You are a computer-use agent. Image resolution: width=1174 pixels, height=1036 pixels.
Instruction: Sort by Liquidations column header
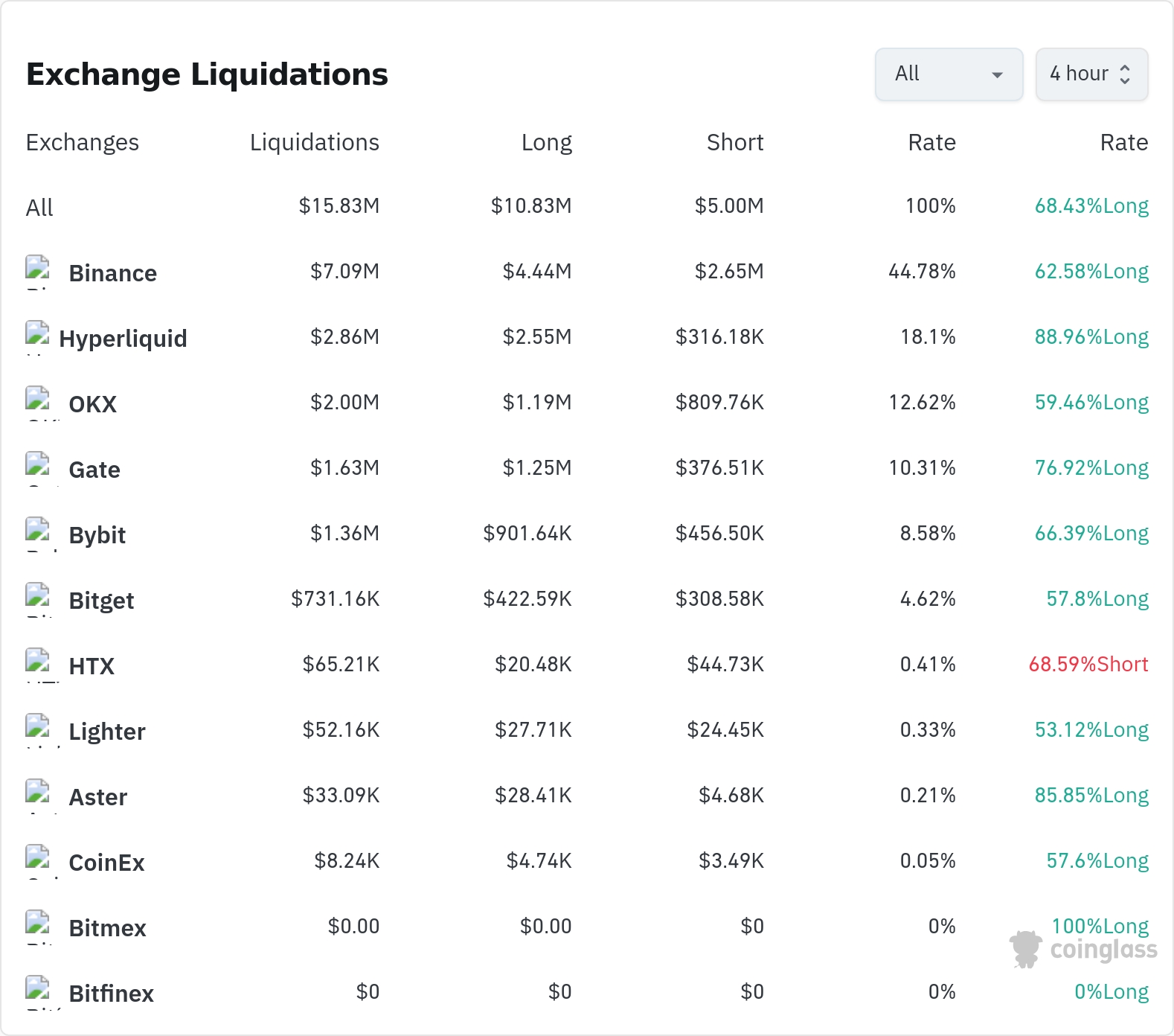click(x=314, y=142)
